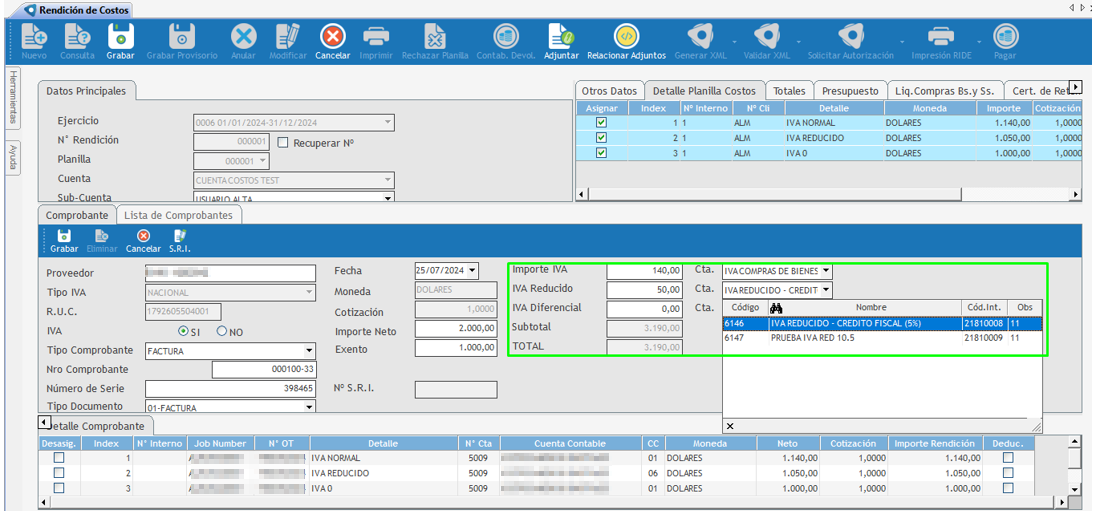The height and width of the screenshot is (511, 1093).
Task: Open Relacionar Adjuntos icon
Action: pos(626,36)
